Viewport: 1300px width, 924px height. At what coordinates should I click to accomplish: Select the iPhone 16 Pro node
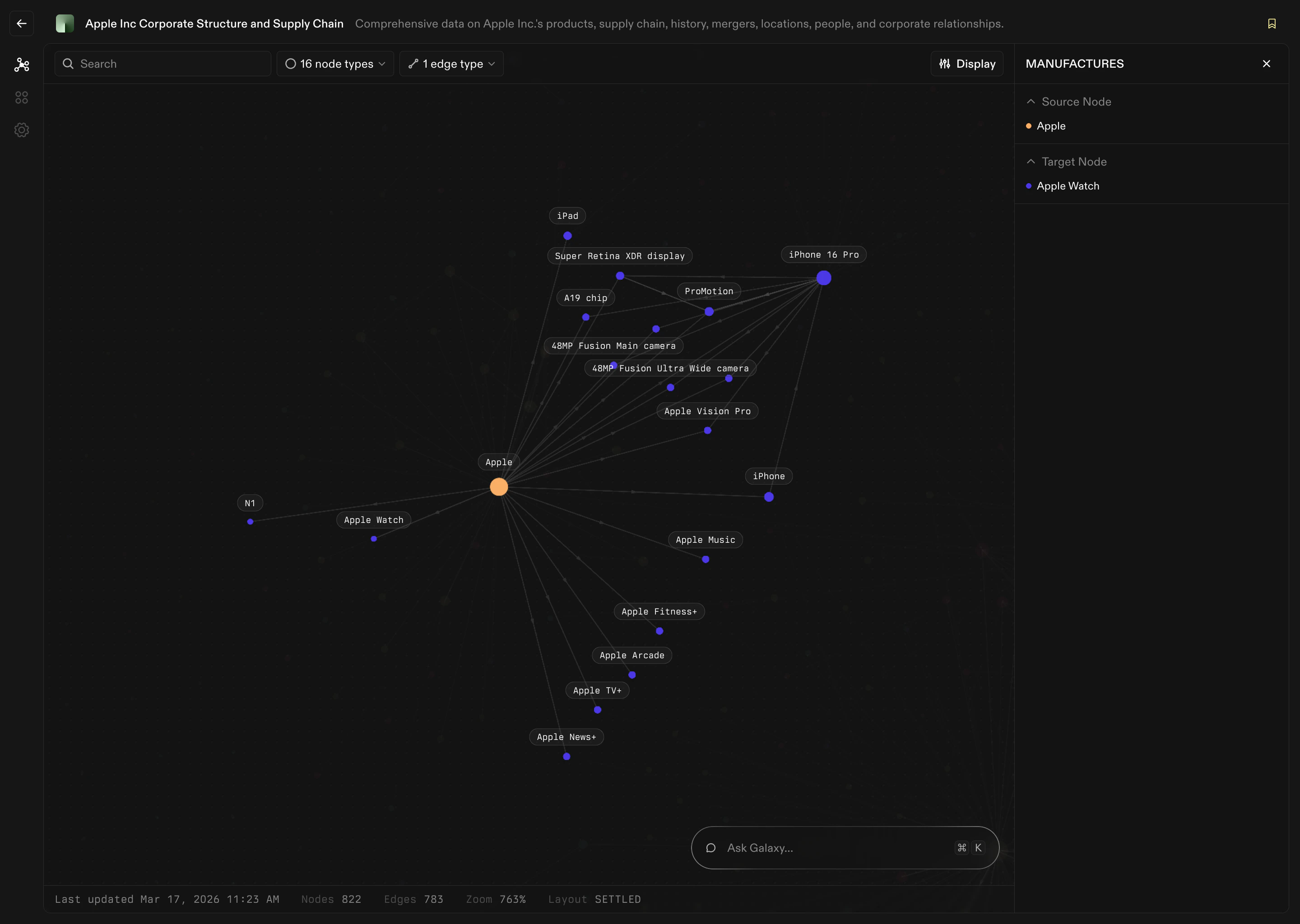point(824,277)
